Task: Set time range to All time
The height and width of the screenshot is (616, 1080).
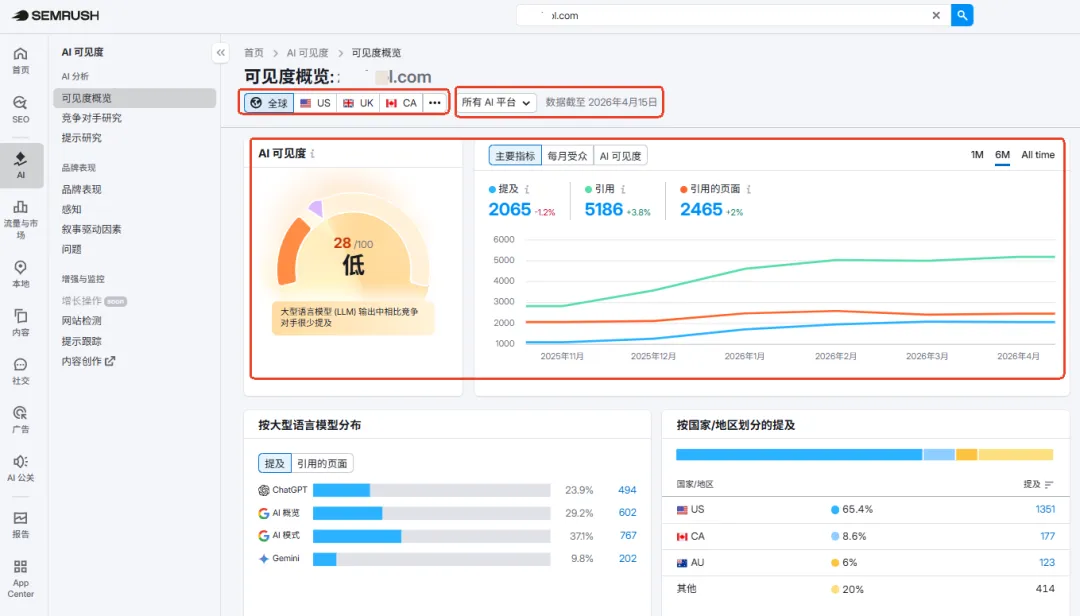Action: [x=1038, y=155]
